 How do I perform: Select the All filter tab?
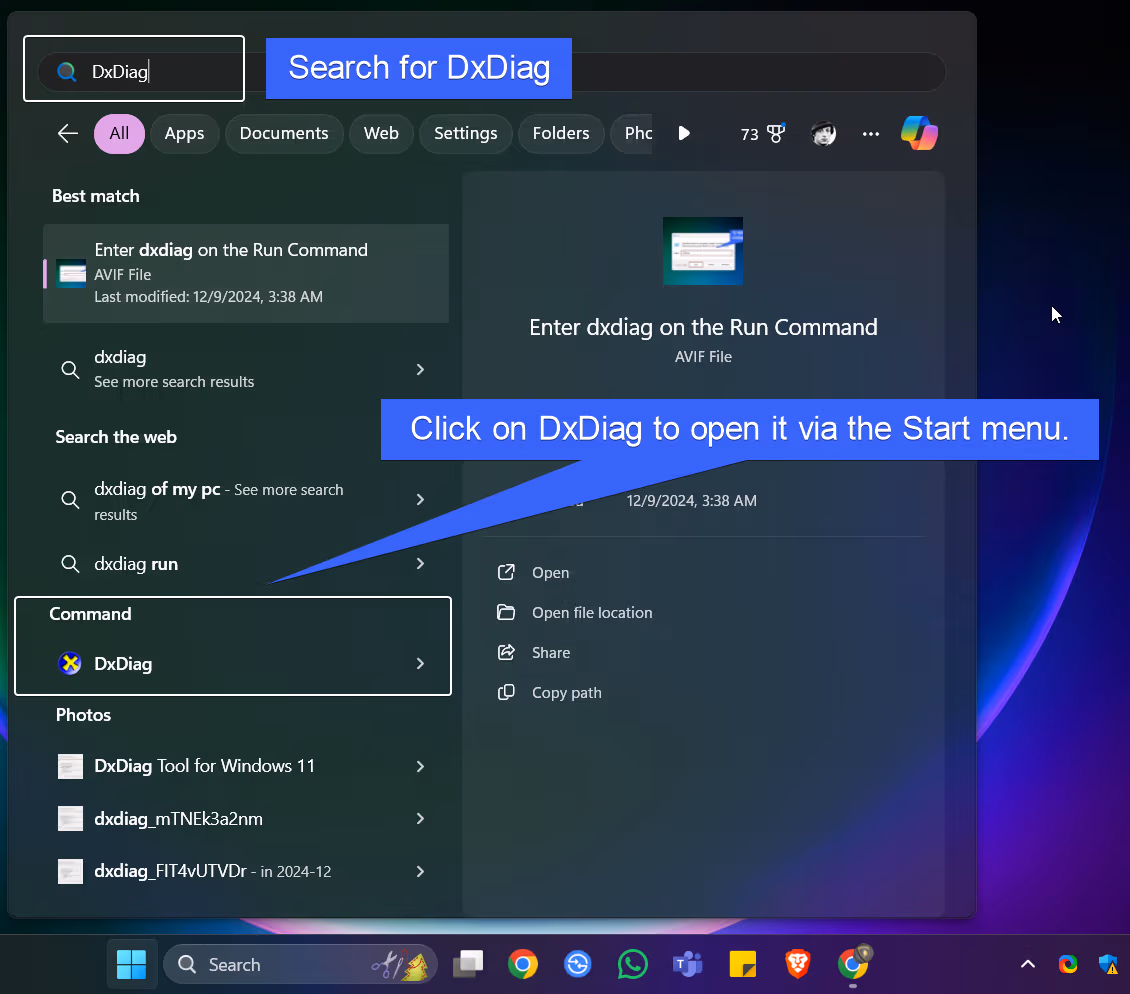(119, 133)
